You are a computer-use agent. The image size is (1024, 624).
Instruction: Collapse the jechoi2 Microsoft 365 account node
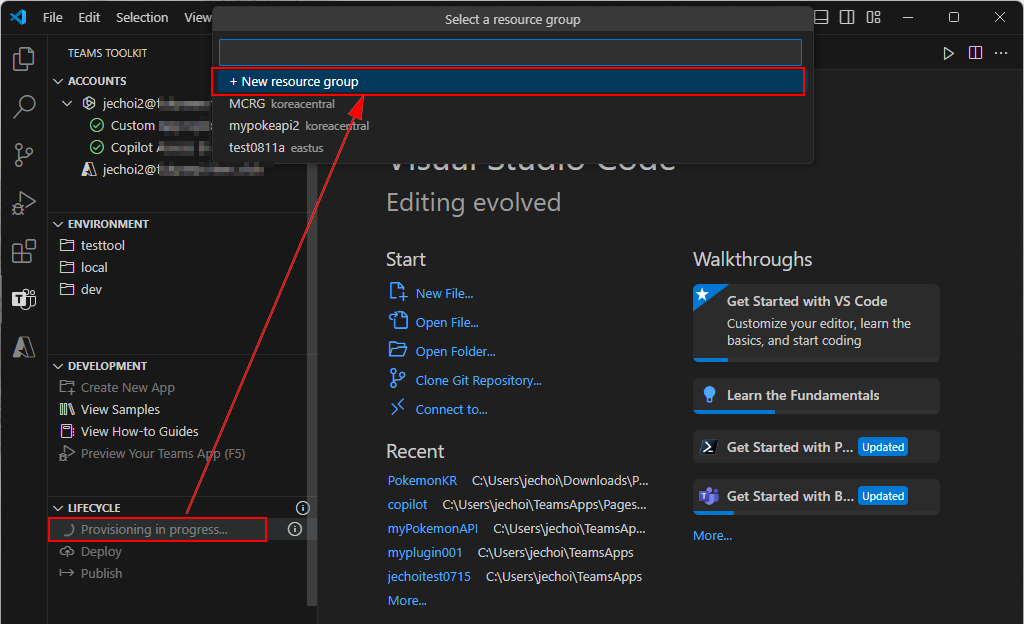pyautogui.click(x=67, y=103)
